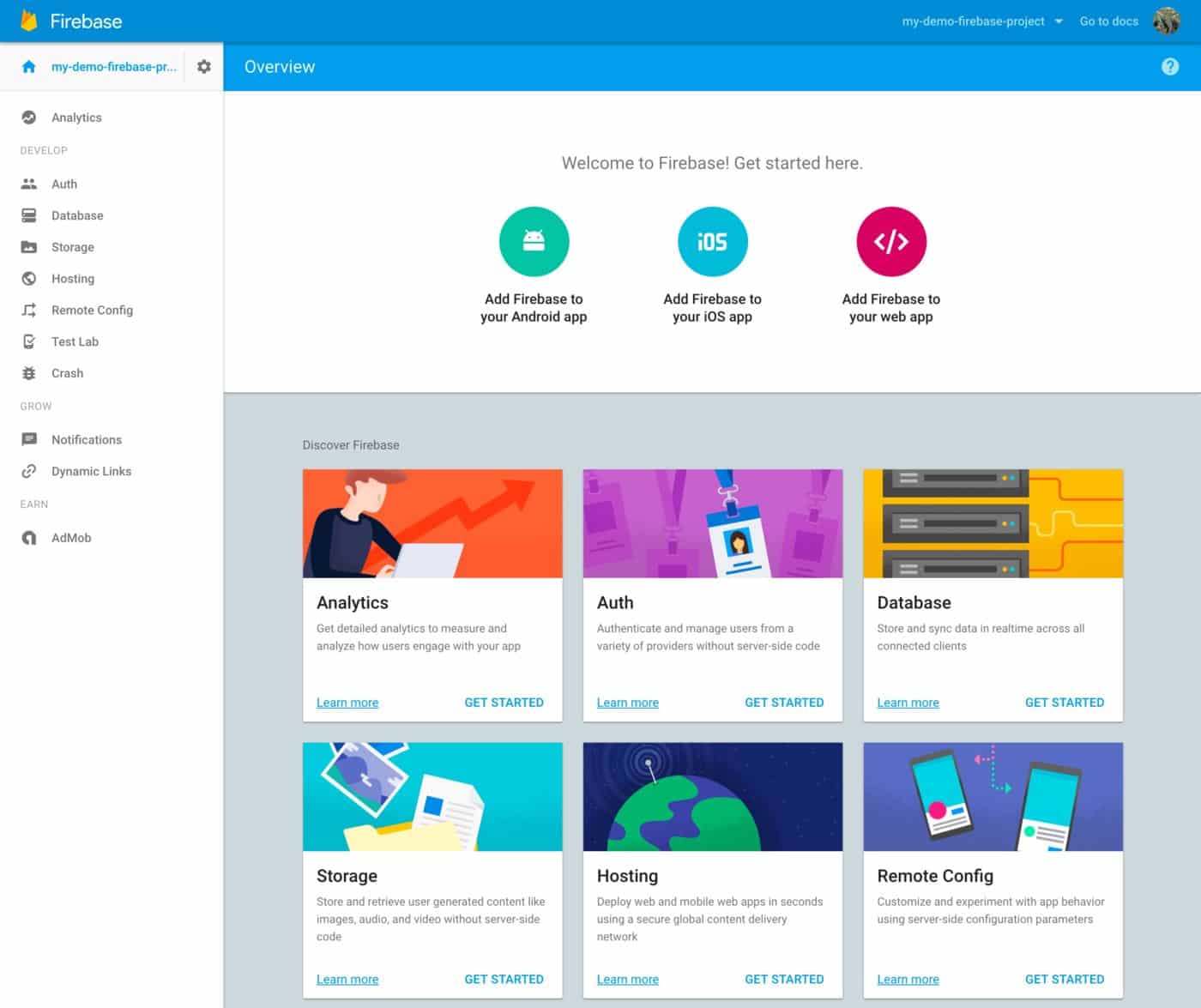
Task: Click Learn more on Hosting card
Action: pyautogui.click(x=628, y=979)
